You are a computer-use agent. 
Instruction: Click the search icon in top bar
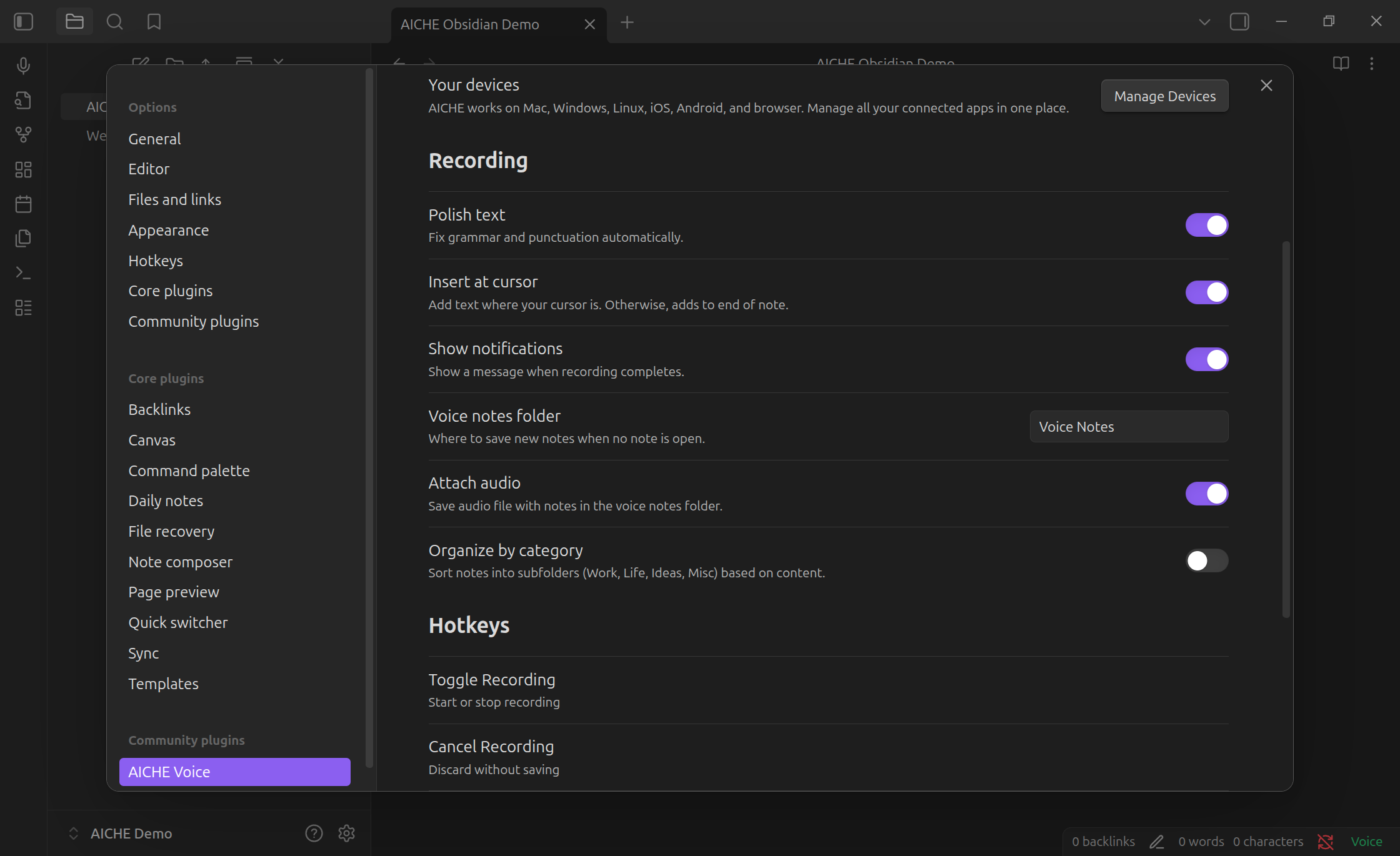(114, 22)
